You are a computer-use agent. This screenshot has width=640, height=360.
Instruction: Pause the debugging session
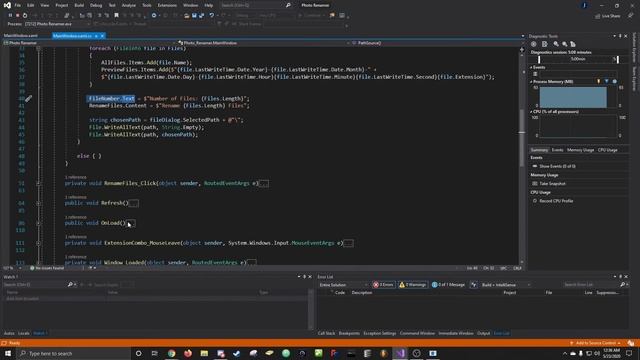tap(10, 16)
